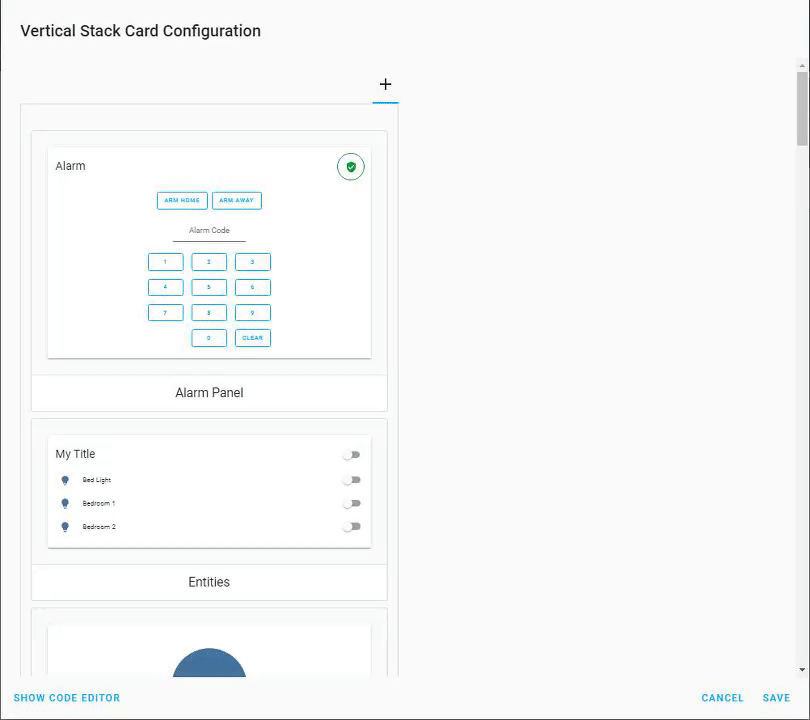The height and width of the screenshot is (720, 810).
Task: Toggle the Bed Light switch
Action: point(351,480)
